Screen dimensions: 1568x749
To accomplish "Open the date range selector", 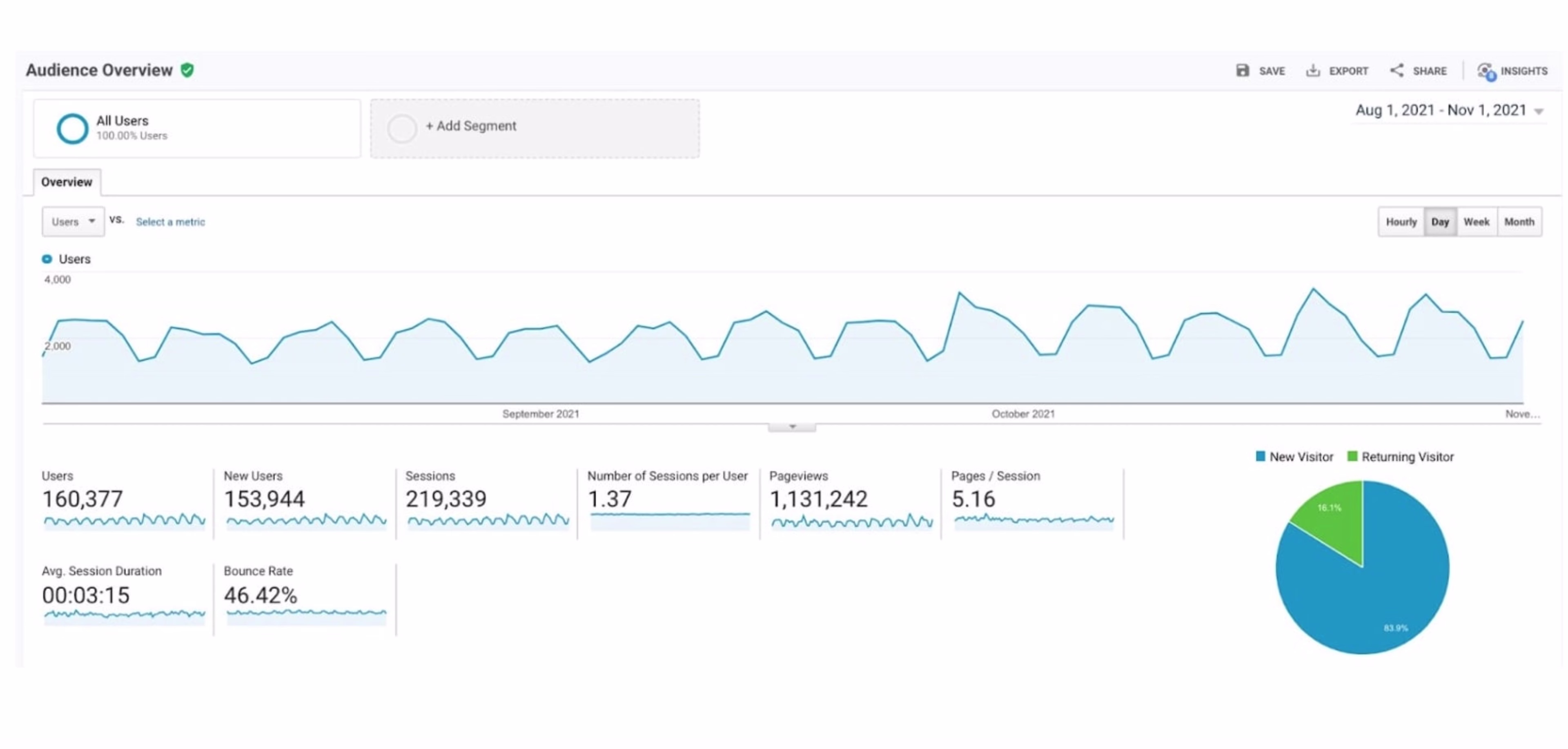I will [x=1449, y=110].
